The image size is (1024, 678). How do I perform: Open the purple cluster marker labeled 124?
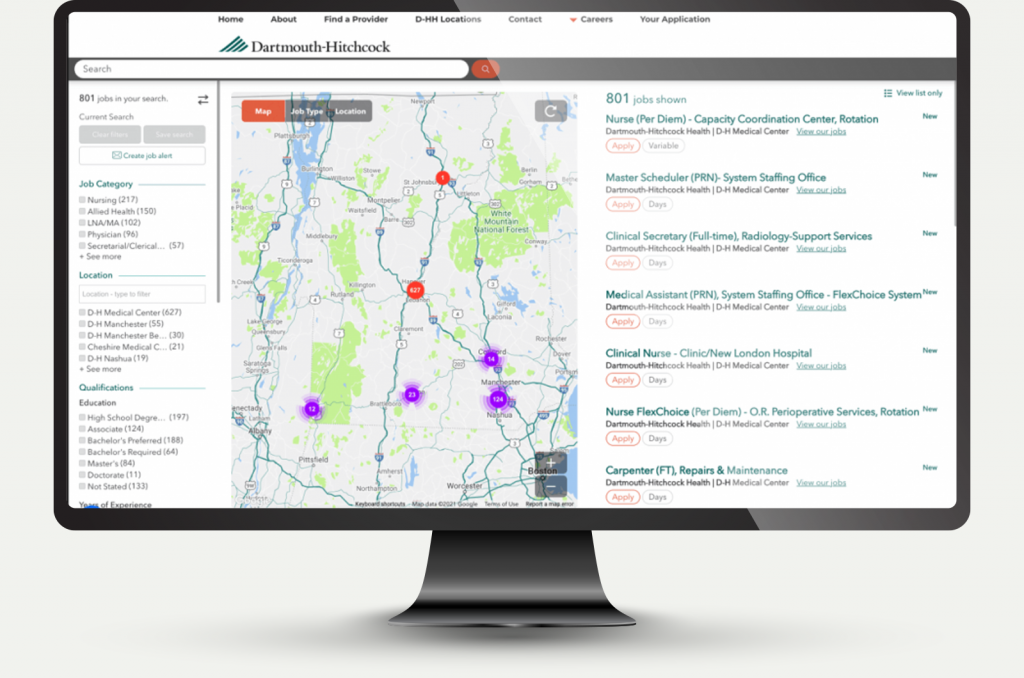pyautogui.click(x=498, y=398)
